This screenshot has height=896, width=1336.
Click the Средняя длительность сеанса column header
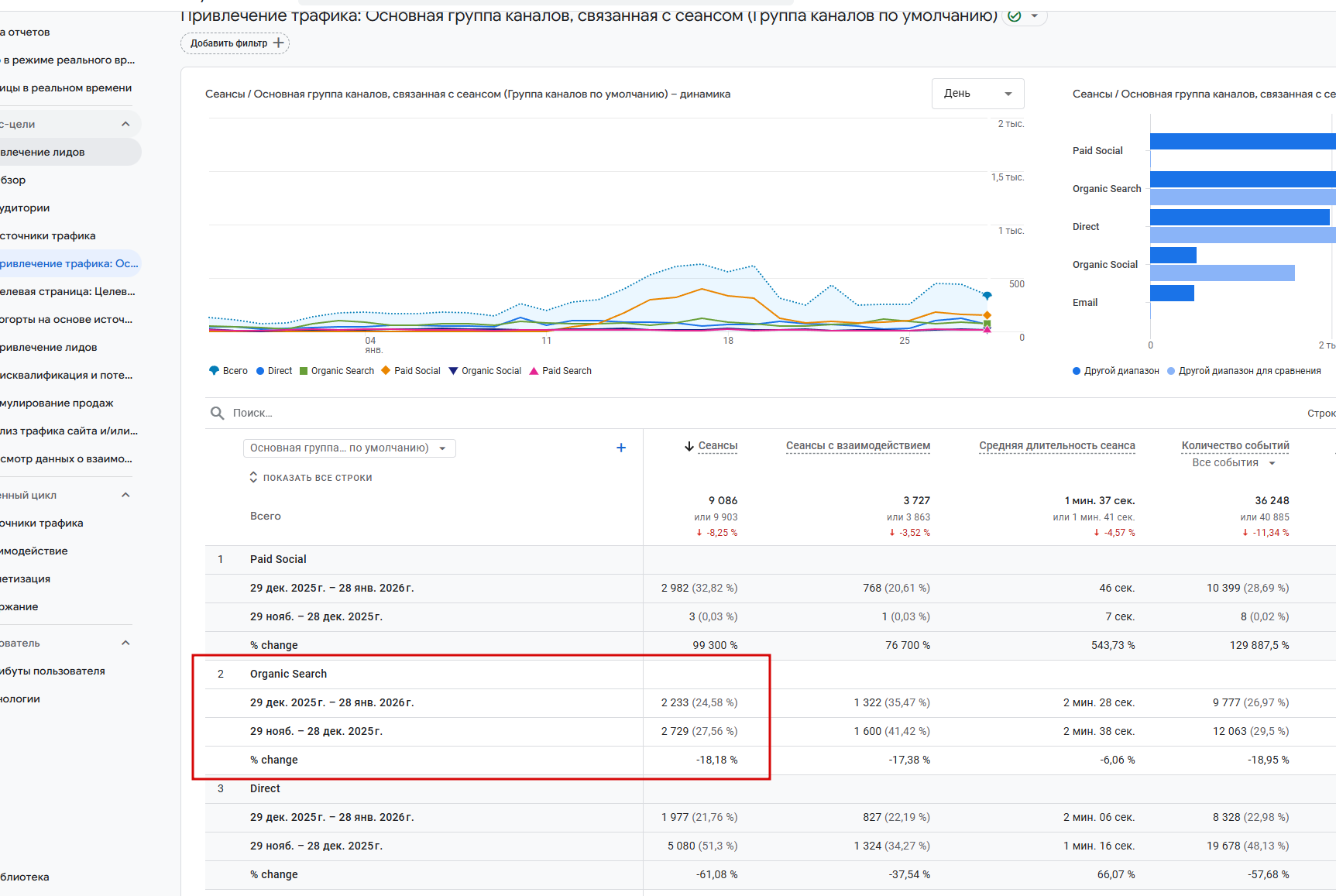click(x=1056, y=445)
